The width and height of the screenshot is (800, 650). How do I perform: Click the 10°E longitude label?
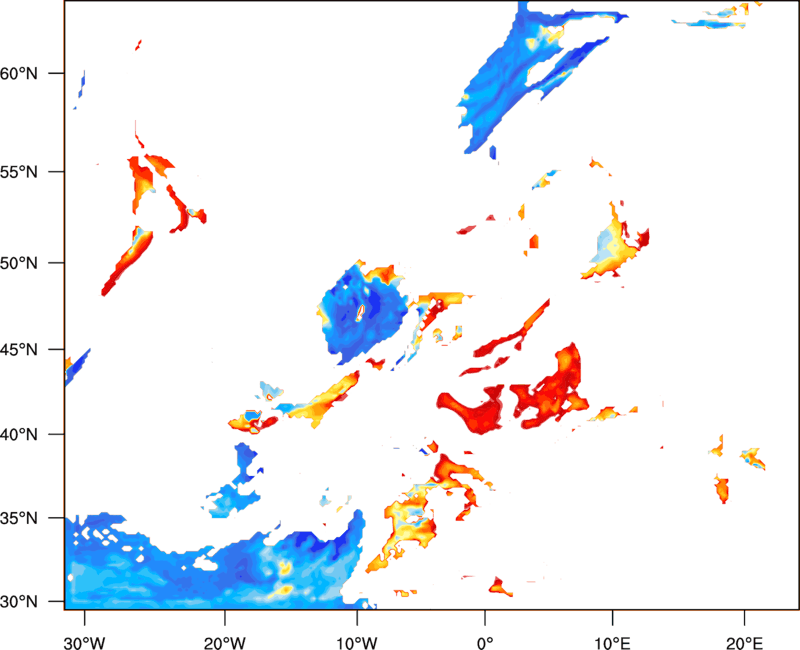(612, 643)
